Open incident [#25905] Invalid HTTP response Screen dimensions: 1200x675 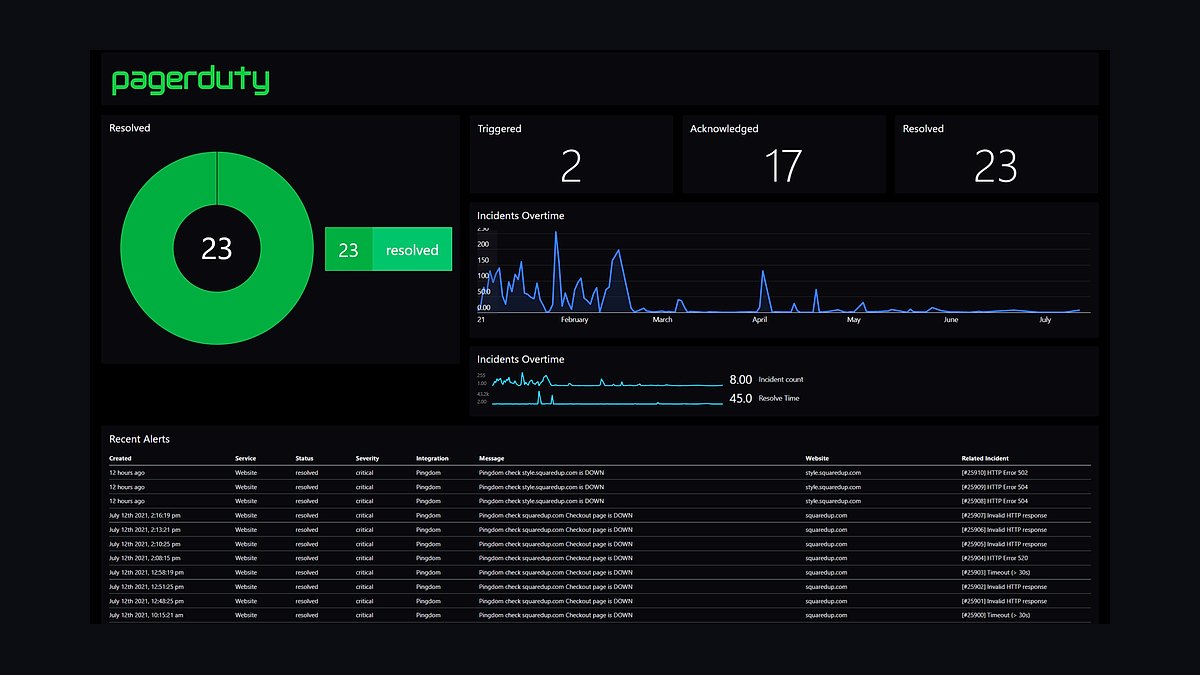point(1004,544)
